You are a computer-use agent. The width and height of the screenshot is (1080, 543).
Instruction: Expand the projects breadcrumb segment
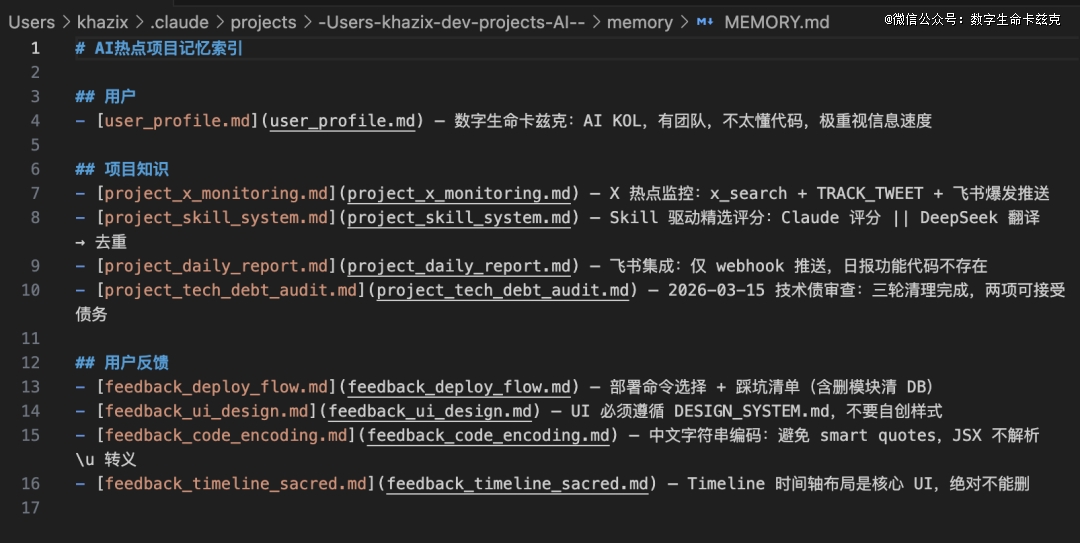pos(263,22)
